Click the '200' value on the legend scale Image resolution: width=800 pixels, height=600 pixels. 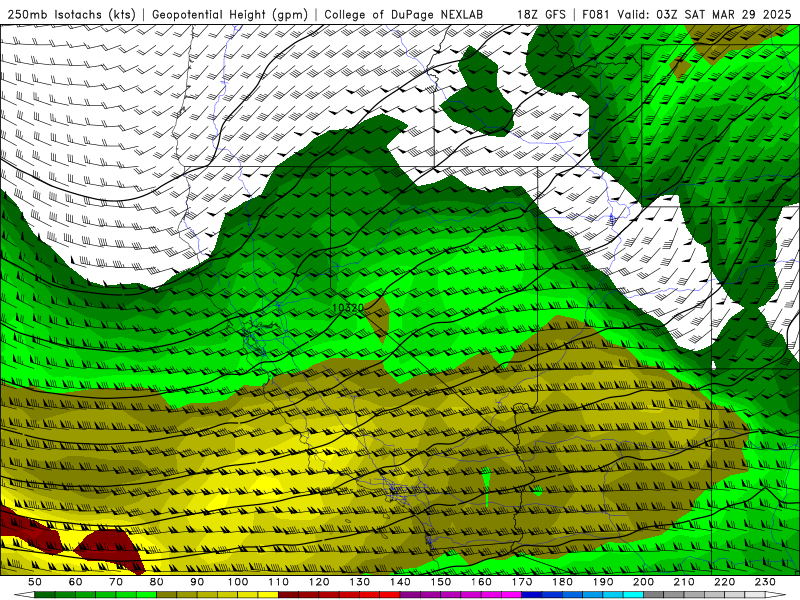(643, 582)
